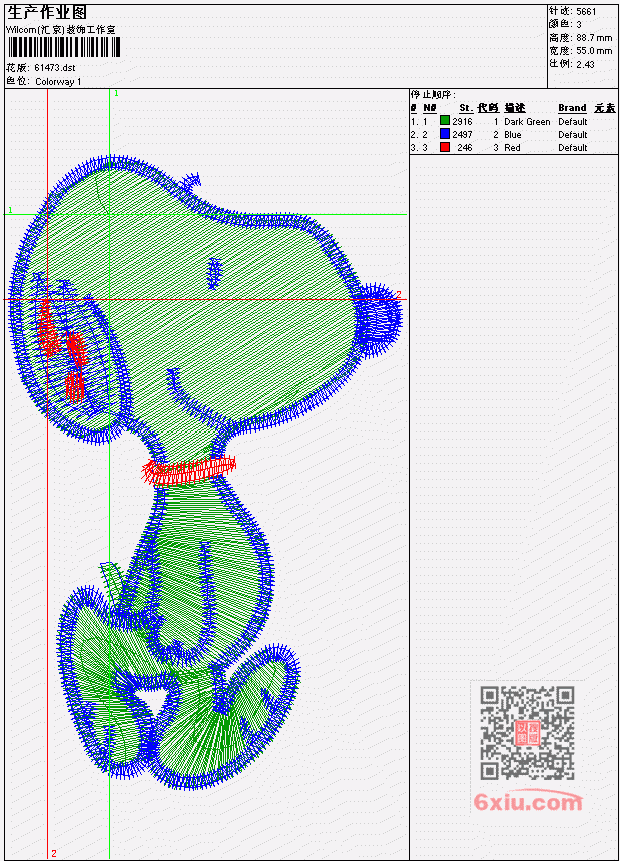This screenshot has width=620, height=861.
Task: Click green marker 1 at the left of the horizontal guide
Action: (x=10, y=210)
